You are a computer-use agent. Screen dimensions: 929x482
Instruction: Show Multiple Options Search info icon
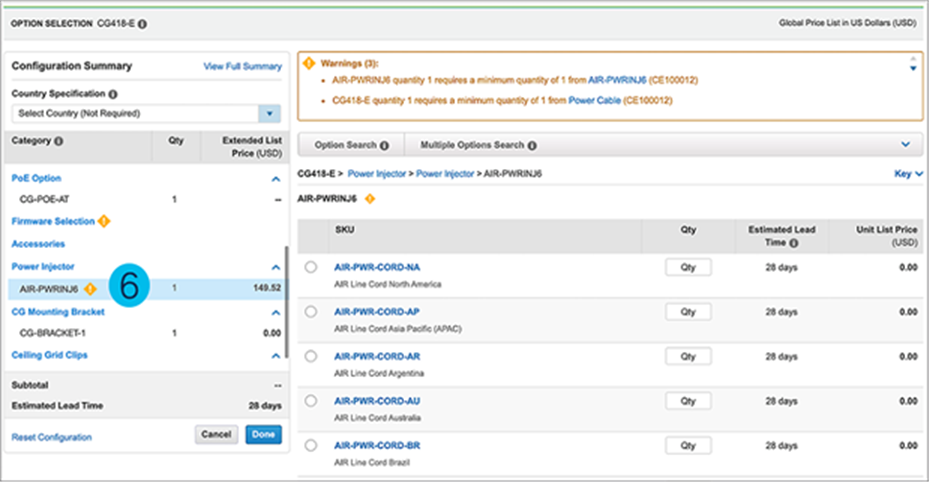[532, 146]
